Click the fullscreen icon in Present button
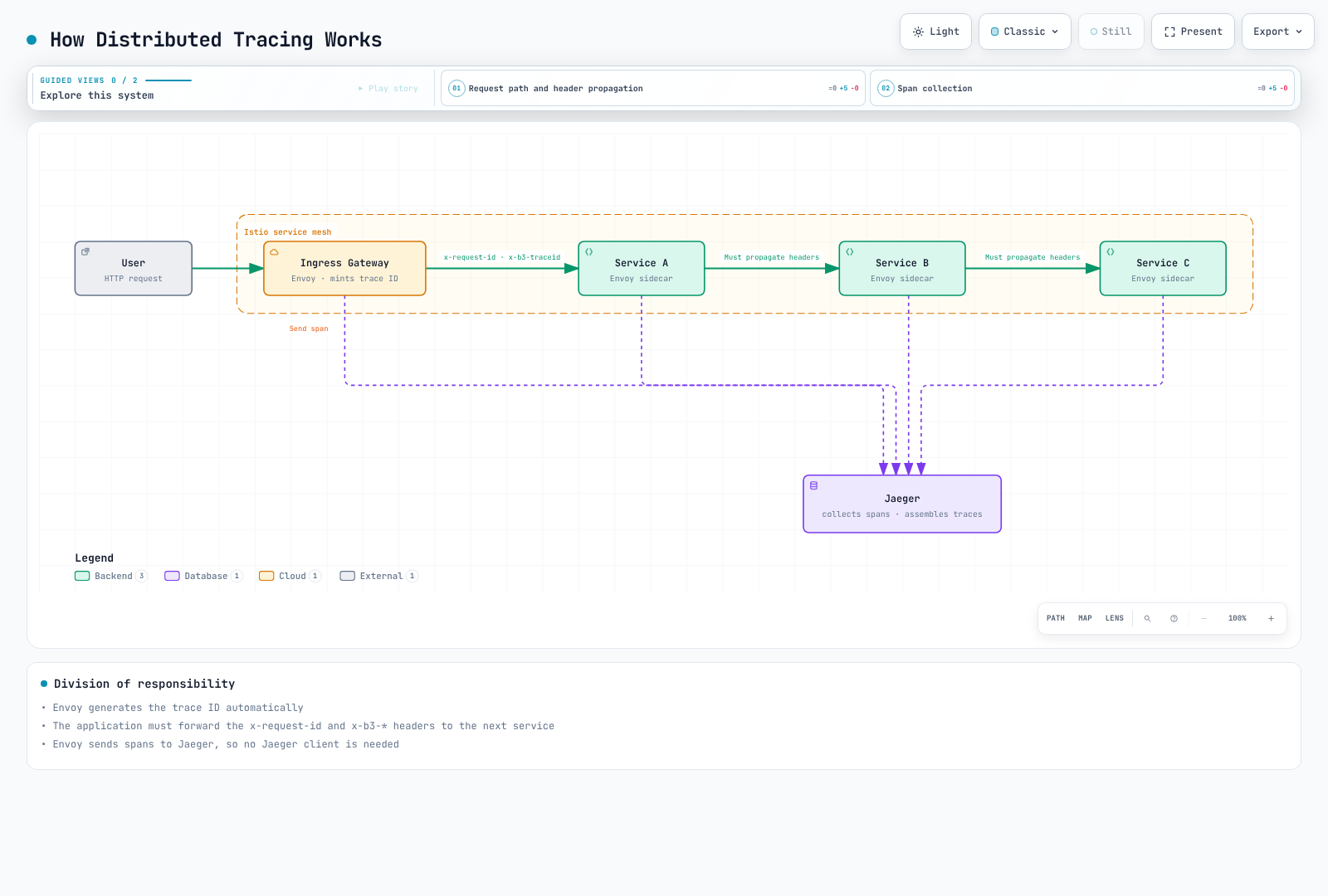The height and width of the screenshot is (896, 1328). click(x=1169, y=32)
